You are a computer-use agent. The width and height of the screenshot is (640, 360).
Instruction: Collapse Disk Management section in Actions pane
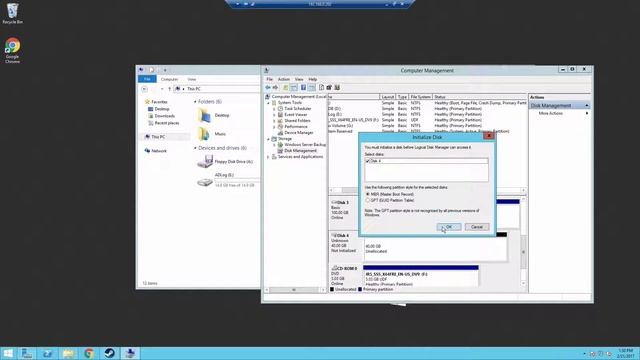point(587,106)
